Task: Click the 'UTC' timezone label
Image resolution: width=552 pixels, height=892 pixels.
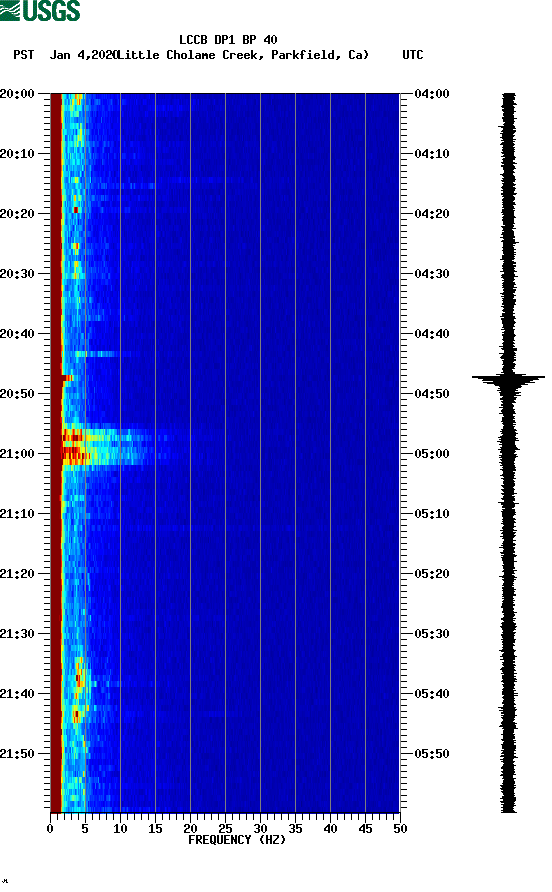Action: (x=413, y=55)
